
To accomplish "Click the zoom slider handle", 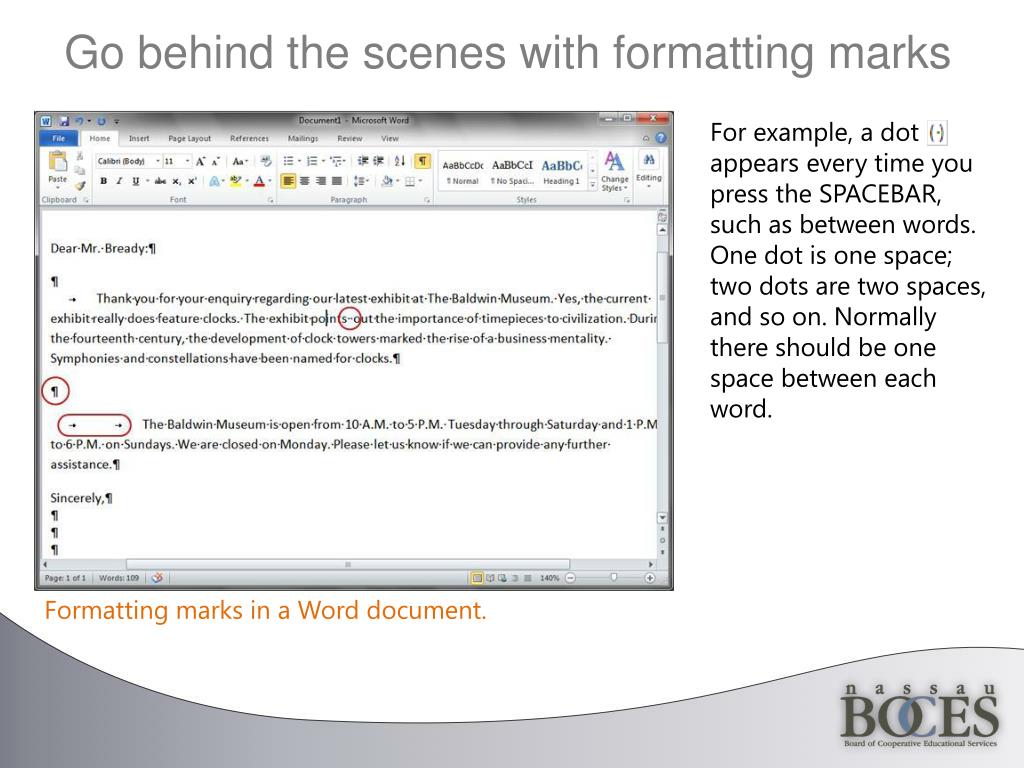I will 613,577.
